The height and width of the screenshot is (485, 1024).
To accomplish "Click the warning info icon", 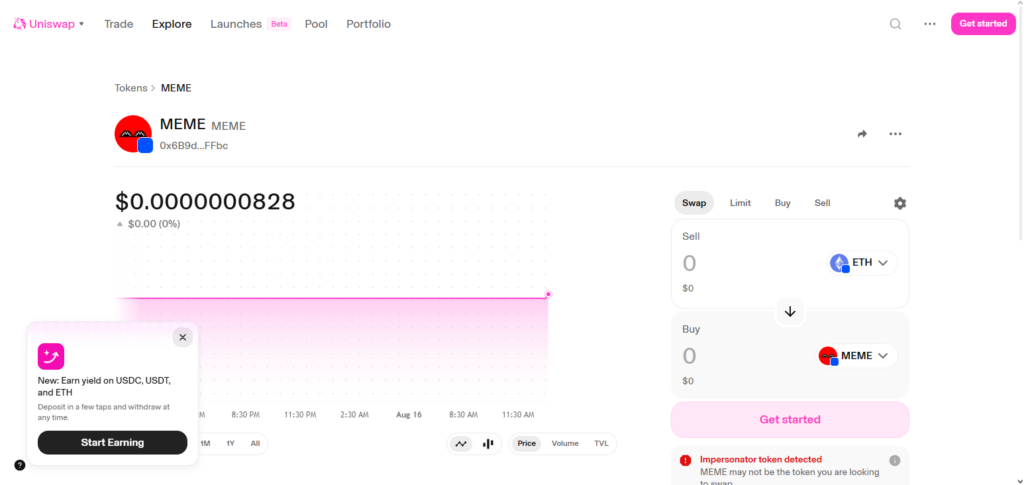I will [x=895, y=460].
